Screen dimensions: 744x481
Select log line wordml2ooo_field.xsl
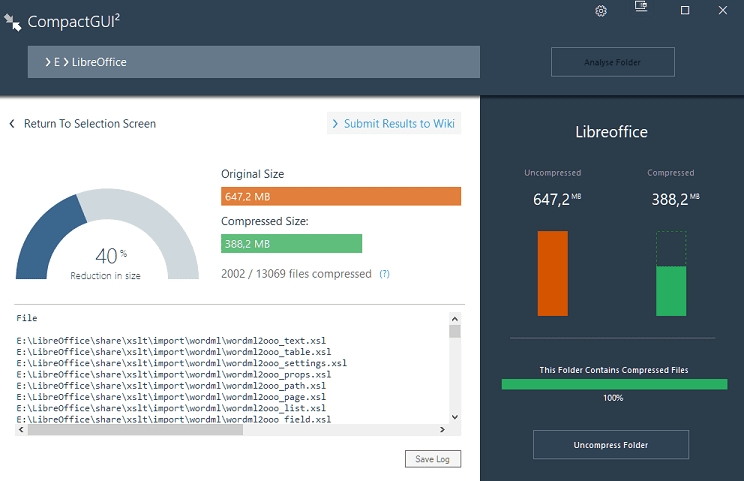coord(174,419)
